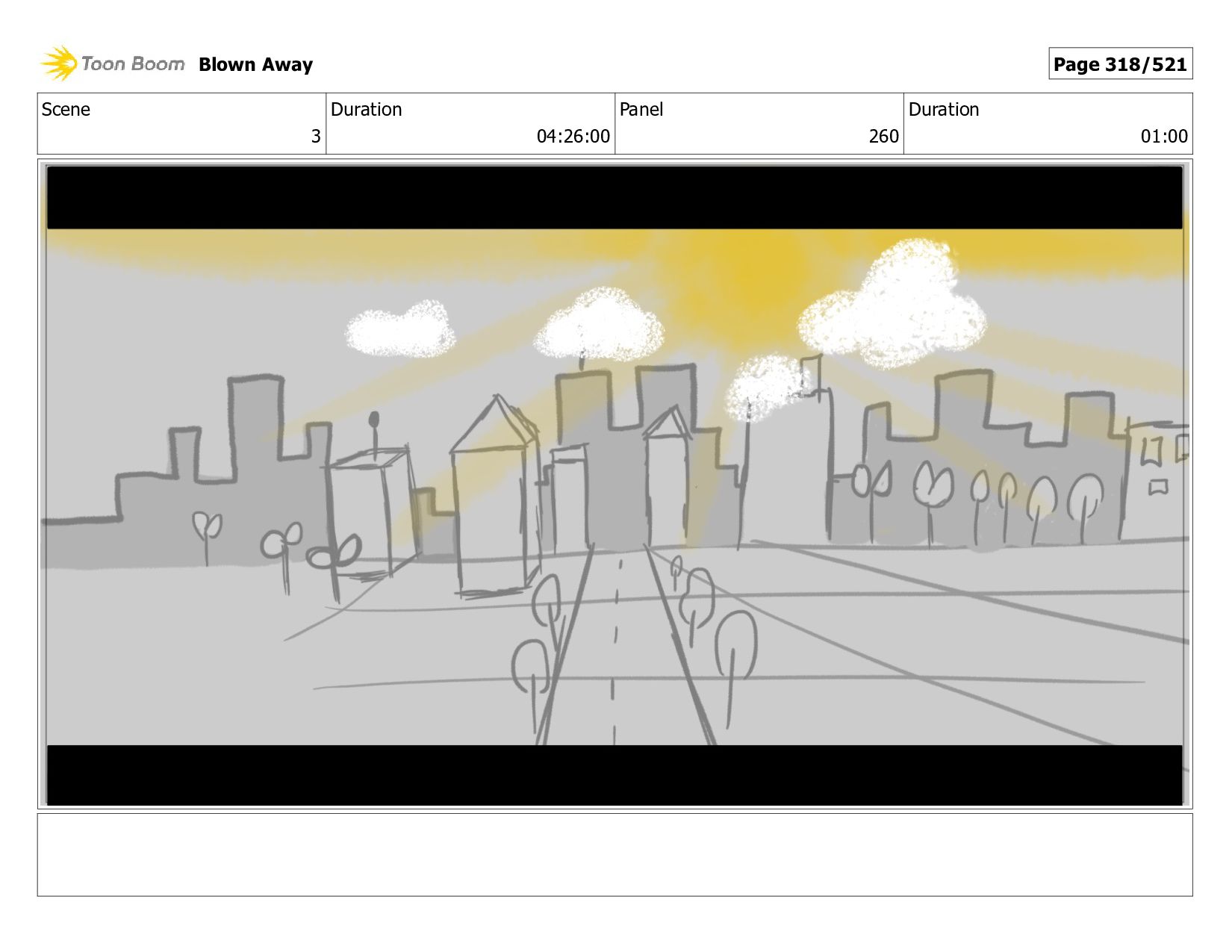Click the scene number value '3'
Viewport: 1232px width, 952px height.
316,137
